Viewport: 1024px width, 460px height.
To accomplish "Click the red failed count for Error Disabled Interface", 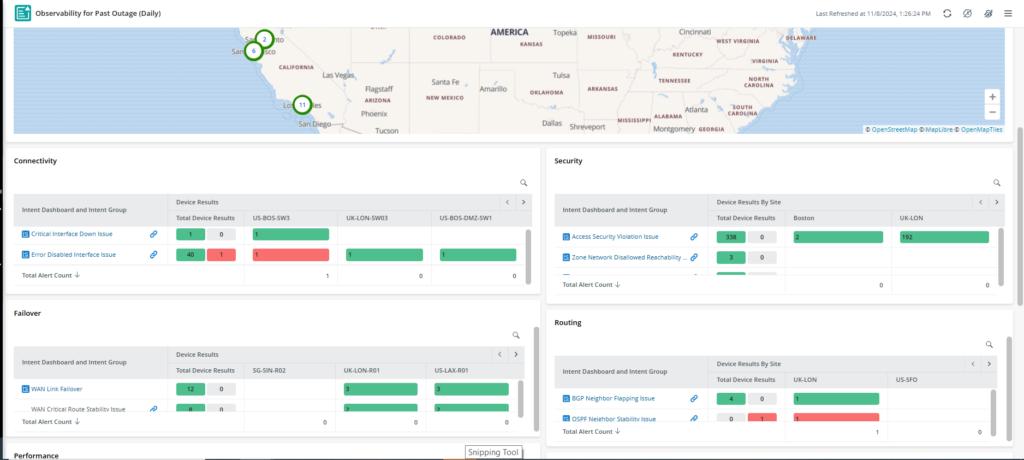I will click(221, 255).
